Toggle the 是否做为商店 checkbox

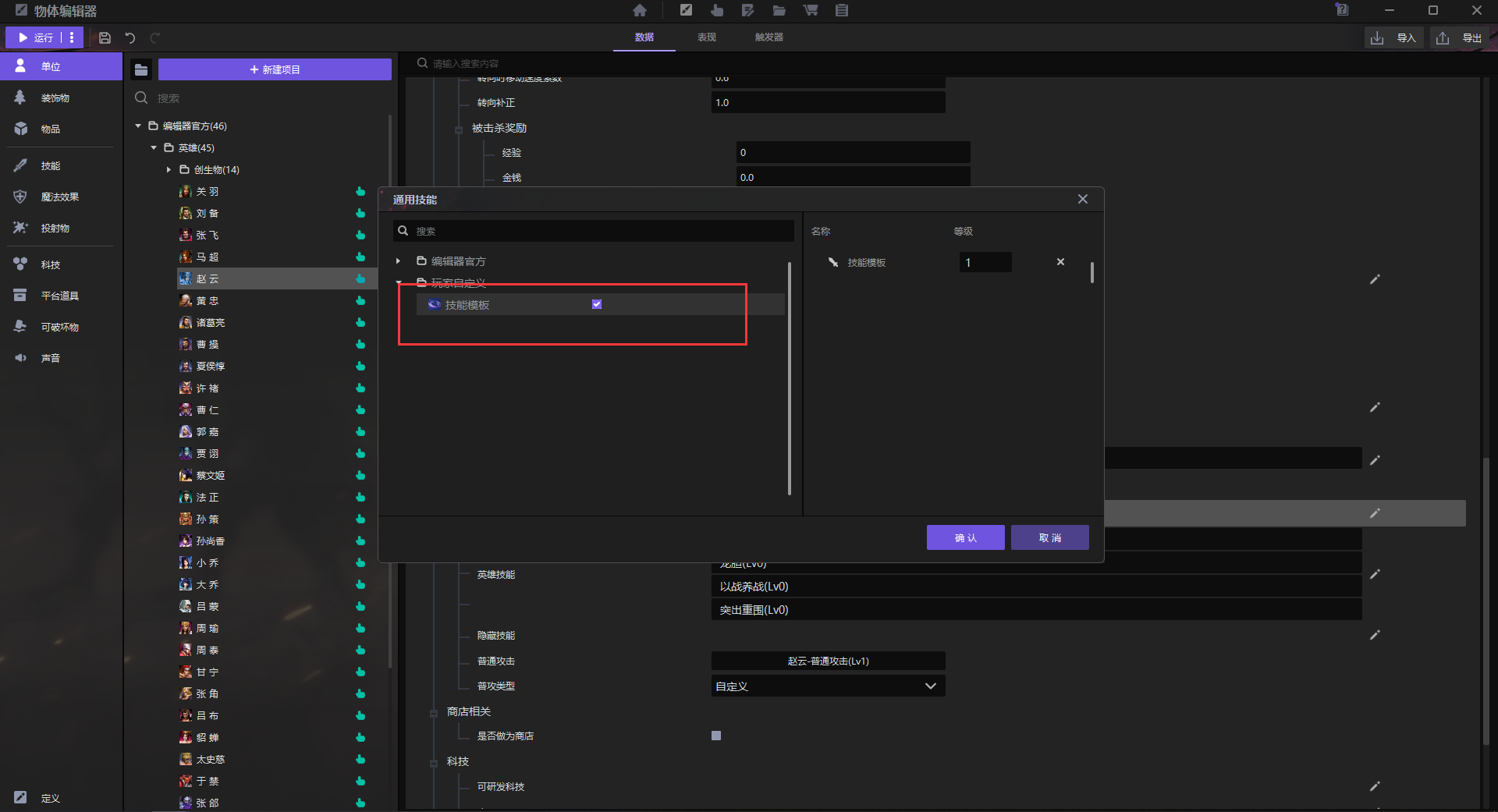(x=716, y=736)
